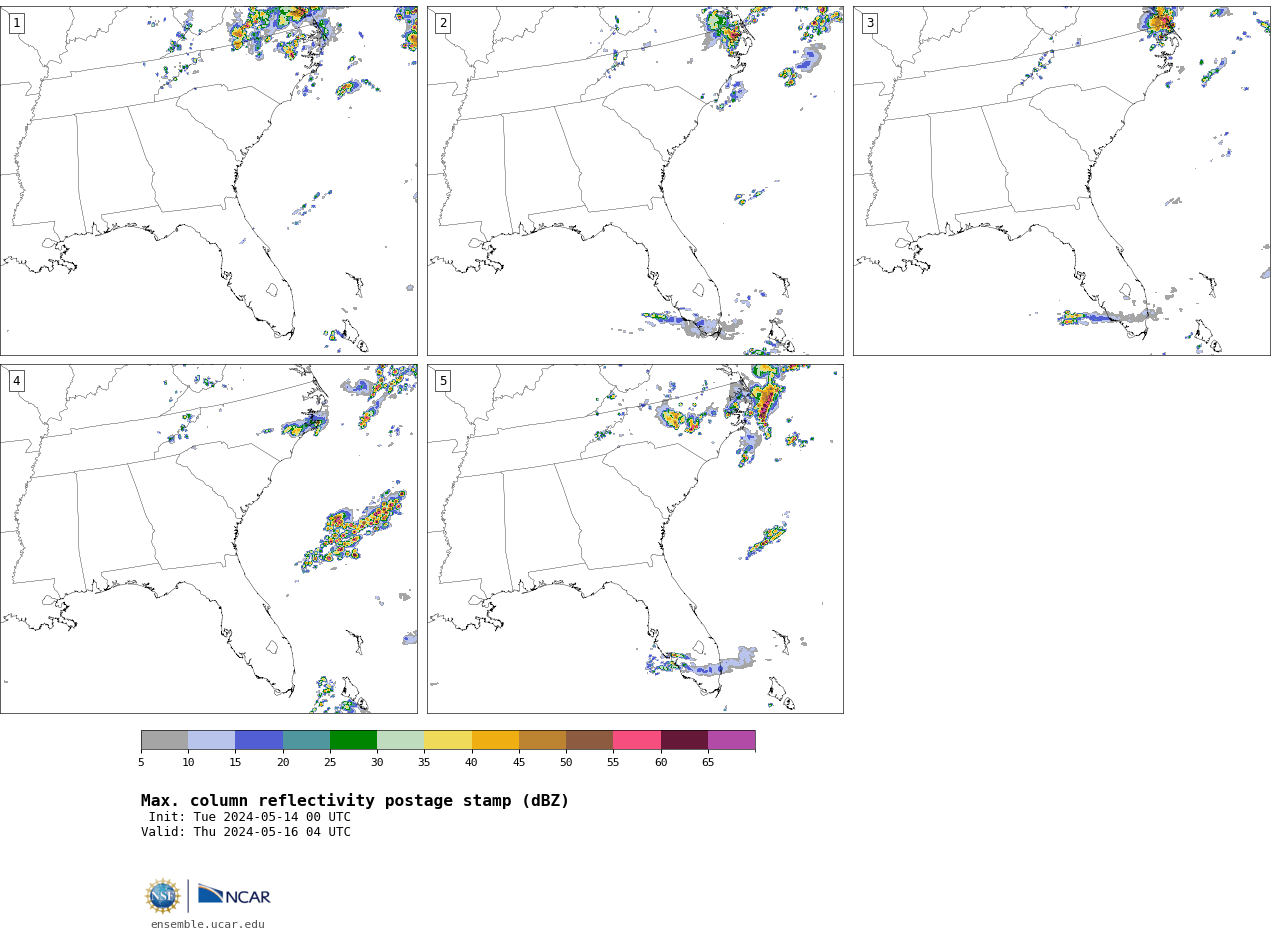1280x936 pixels.
Task: Click the member number 5 label
Action: (x=443, y=381)
